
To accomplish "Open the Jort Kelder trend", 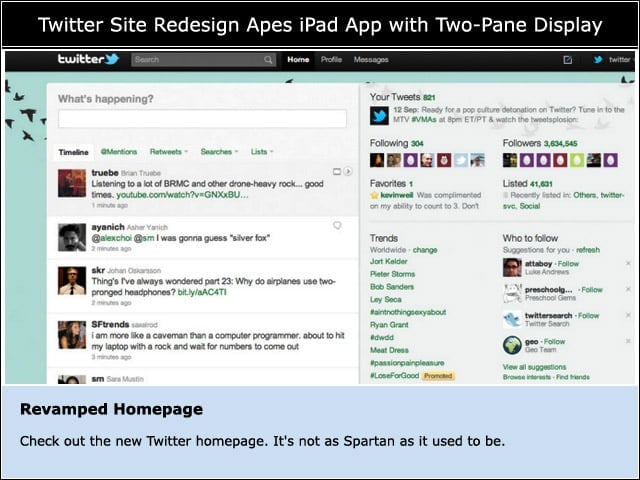I will 389,261.
